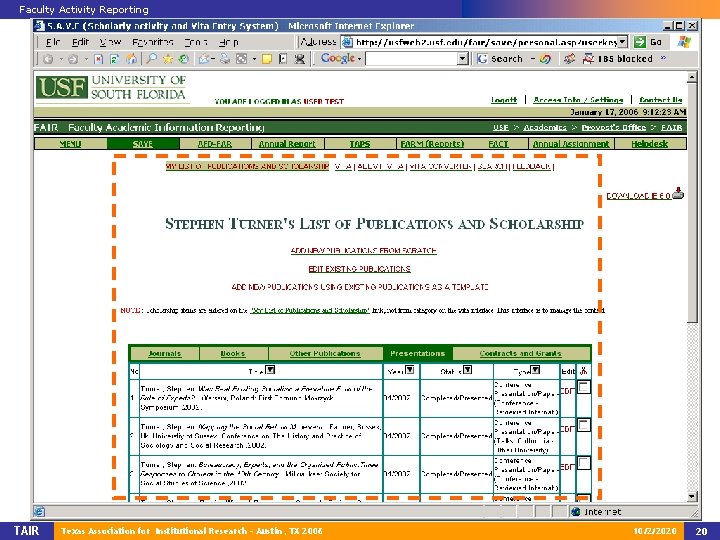Open the History icon in IE toolbar
Screen dimensions: 720x540
184,58
